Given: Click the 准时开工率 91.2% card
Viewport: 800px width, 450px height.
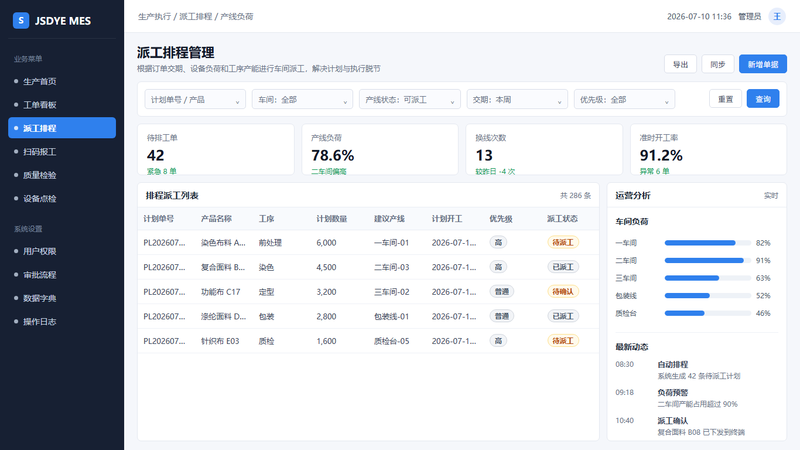Looking at the screenshot, I should [x=709, y=149].
